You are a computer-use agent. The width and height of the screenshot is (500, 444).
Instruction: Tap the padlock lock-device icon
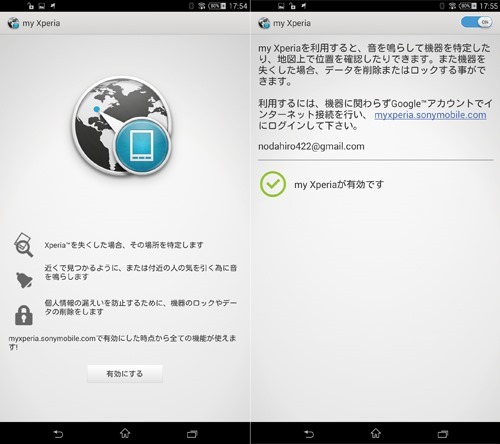pyautogui.click(x=24, y=315)
